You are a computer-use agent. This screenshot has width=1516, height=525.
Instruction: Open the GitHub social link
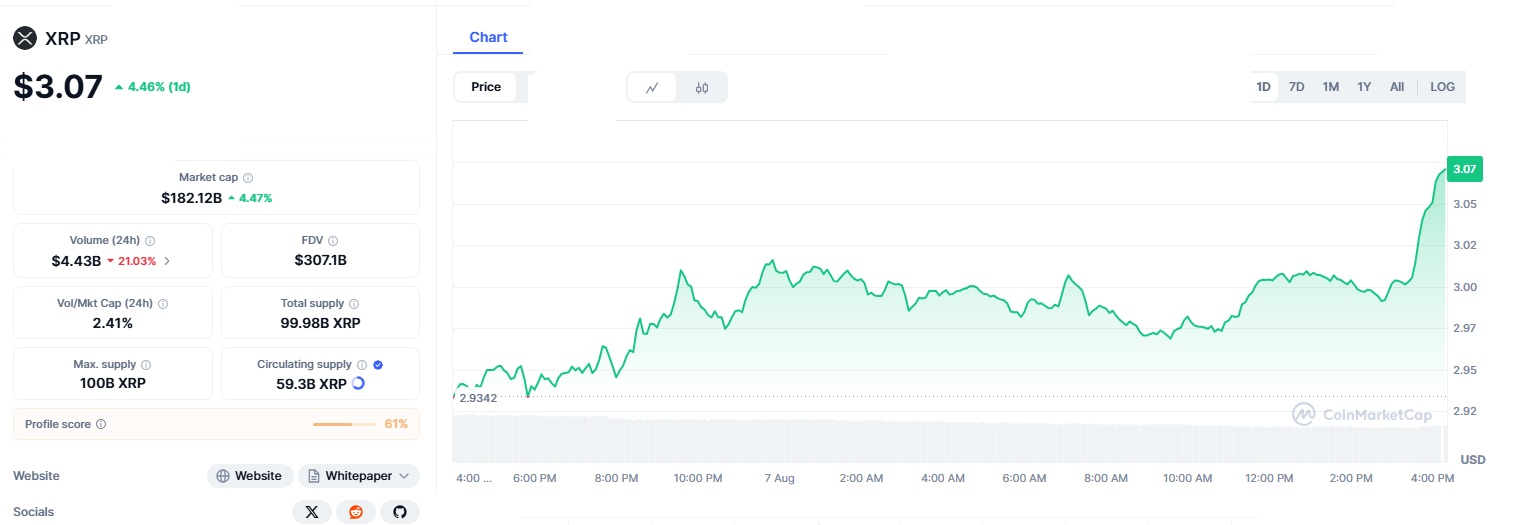pos(400,512)
